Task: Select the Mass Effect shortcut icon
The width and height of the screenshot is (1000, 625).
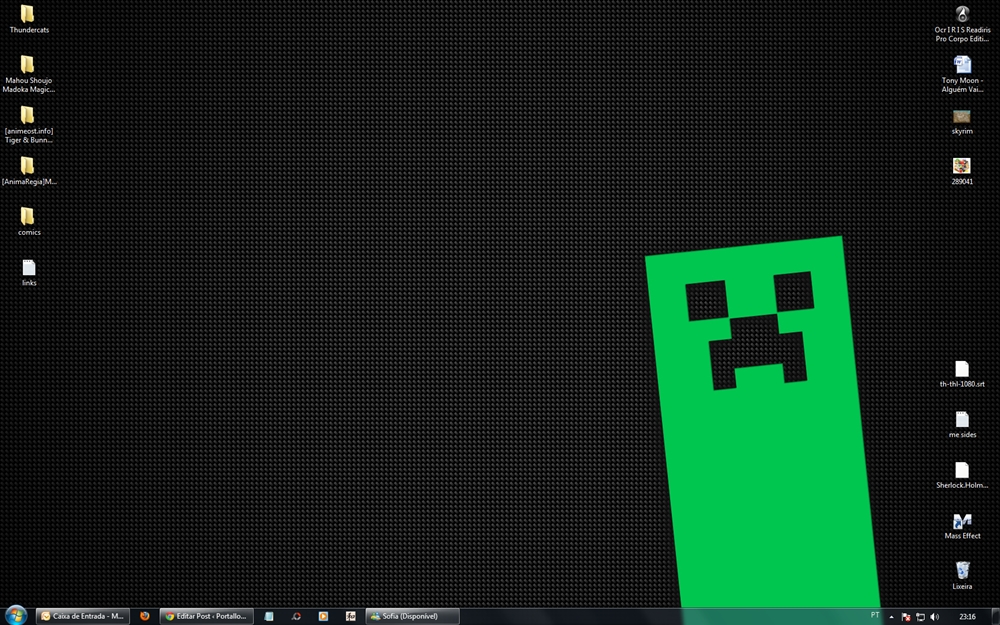Action: point(962,520)
